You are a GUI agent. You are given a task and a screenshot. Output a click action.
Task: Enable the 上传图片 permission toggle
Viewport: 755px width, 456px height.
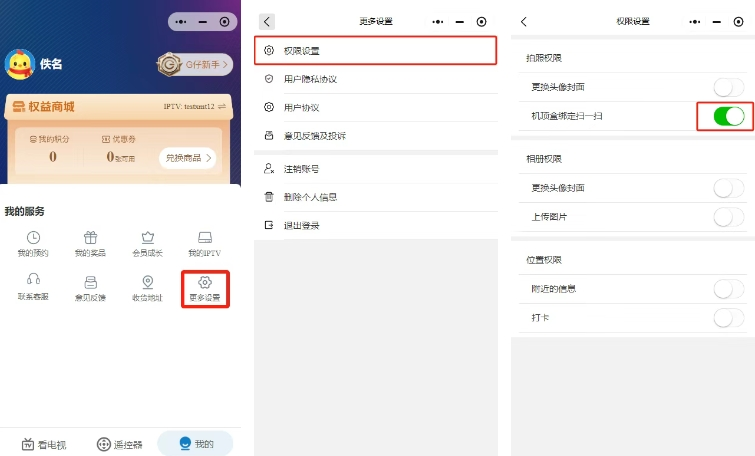729,216
